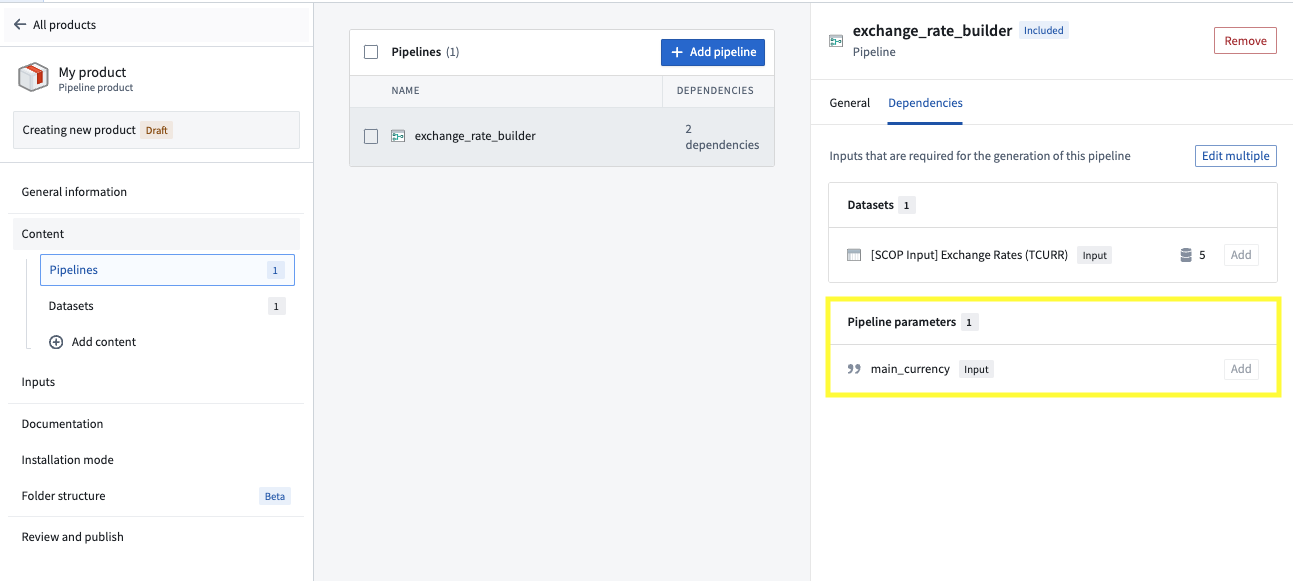Screen dimensions: 1293x581
Task: Open Review and publish section
Action: coord(73,537)
